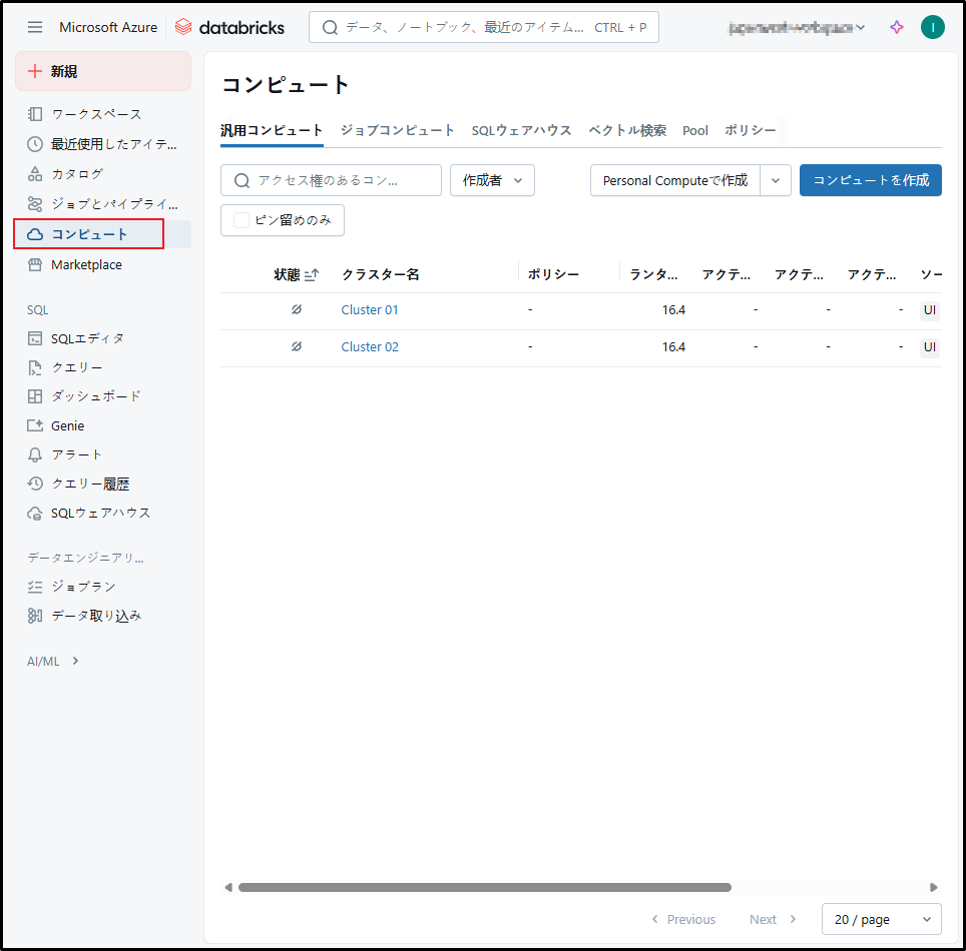
Task: Click the コンピュートを作成 button
Action: pyautogui.click(x=870, y=180)
